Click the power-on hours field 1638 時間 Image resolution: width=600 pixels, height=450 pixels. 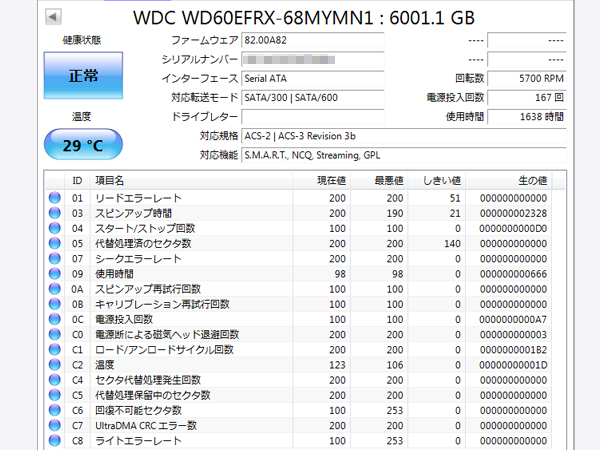click(x=527, y=117)
